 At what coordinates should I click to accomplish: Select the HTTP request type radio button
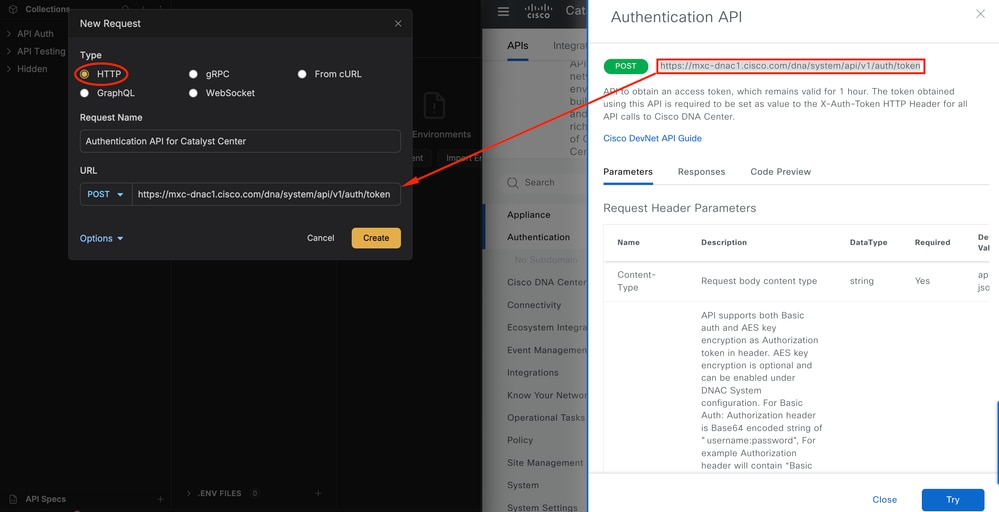[84, 74]
